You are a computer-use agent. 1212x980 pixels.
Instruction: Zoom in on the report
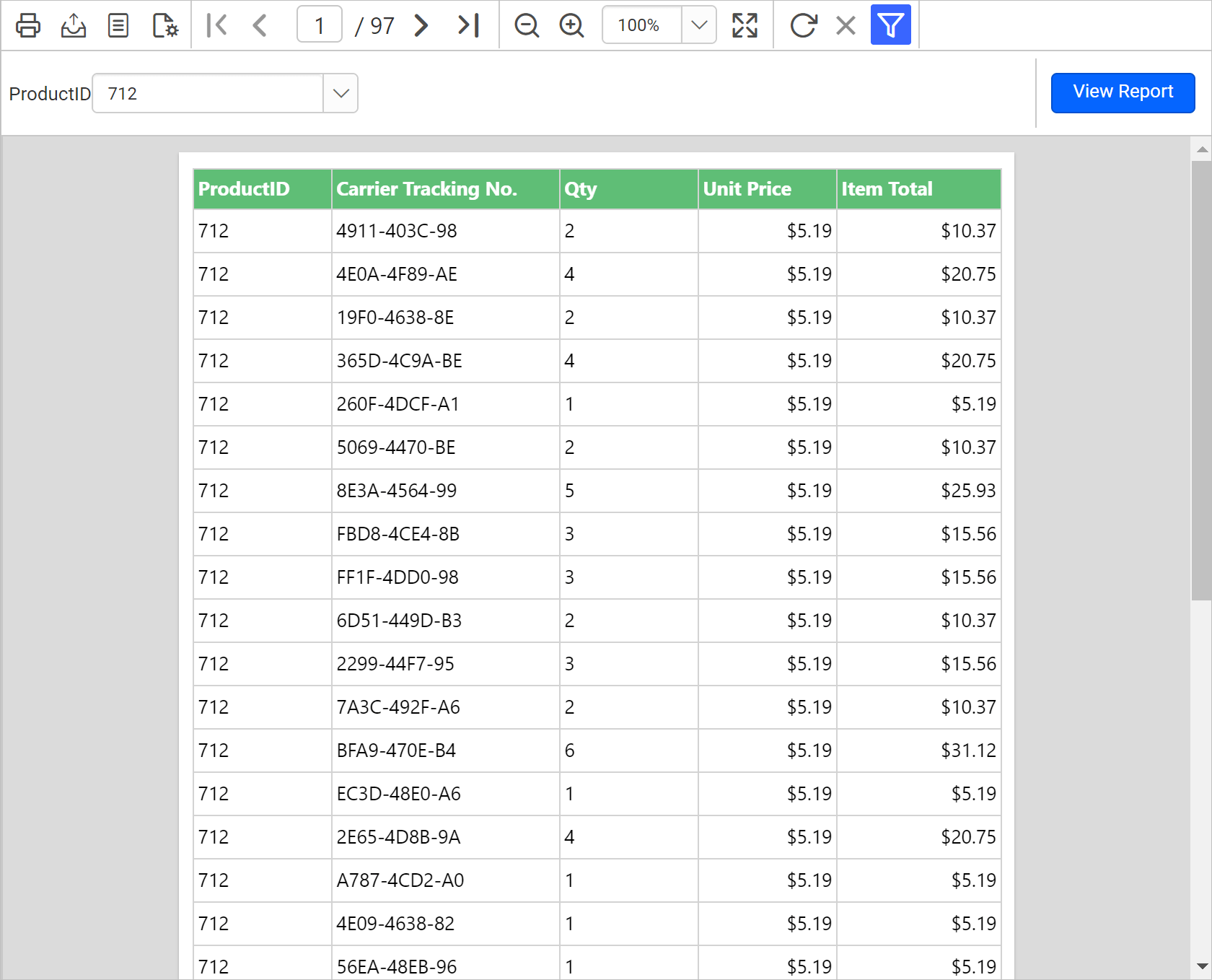[x=571, y=25]
